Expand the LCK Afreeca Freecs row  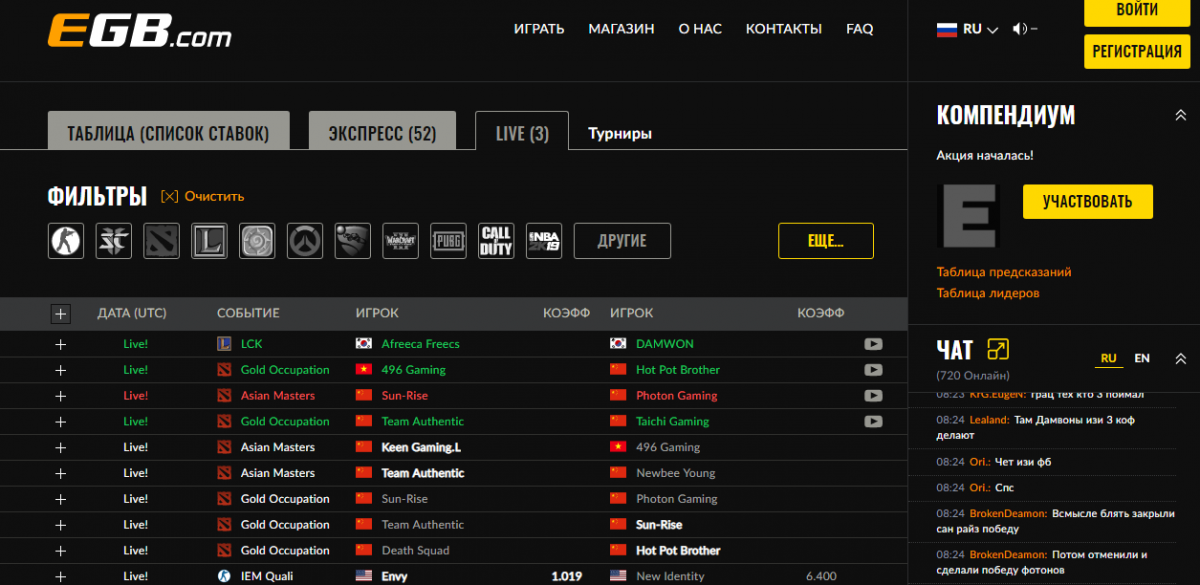pos(61,344)
